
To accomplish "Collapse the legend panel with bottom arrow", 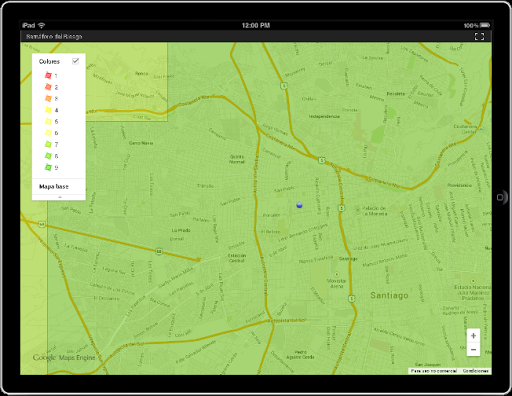I will (60, 197).
